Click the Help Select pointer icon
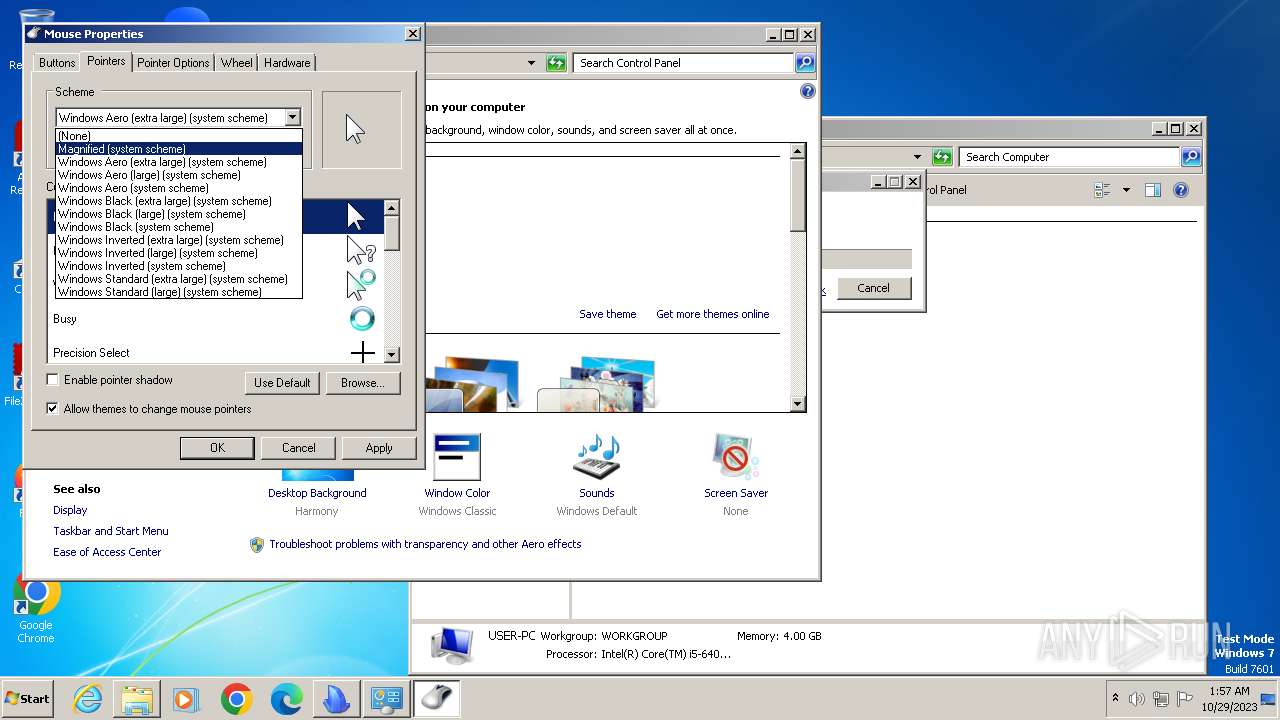Image resolution: width=1280 pixels, height=720 pixels. tap(361, 250)
